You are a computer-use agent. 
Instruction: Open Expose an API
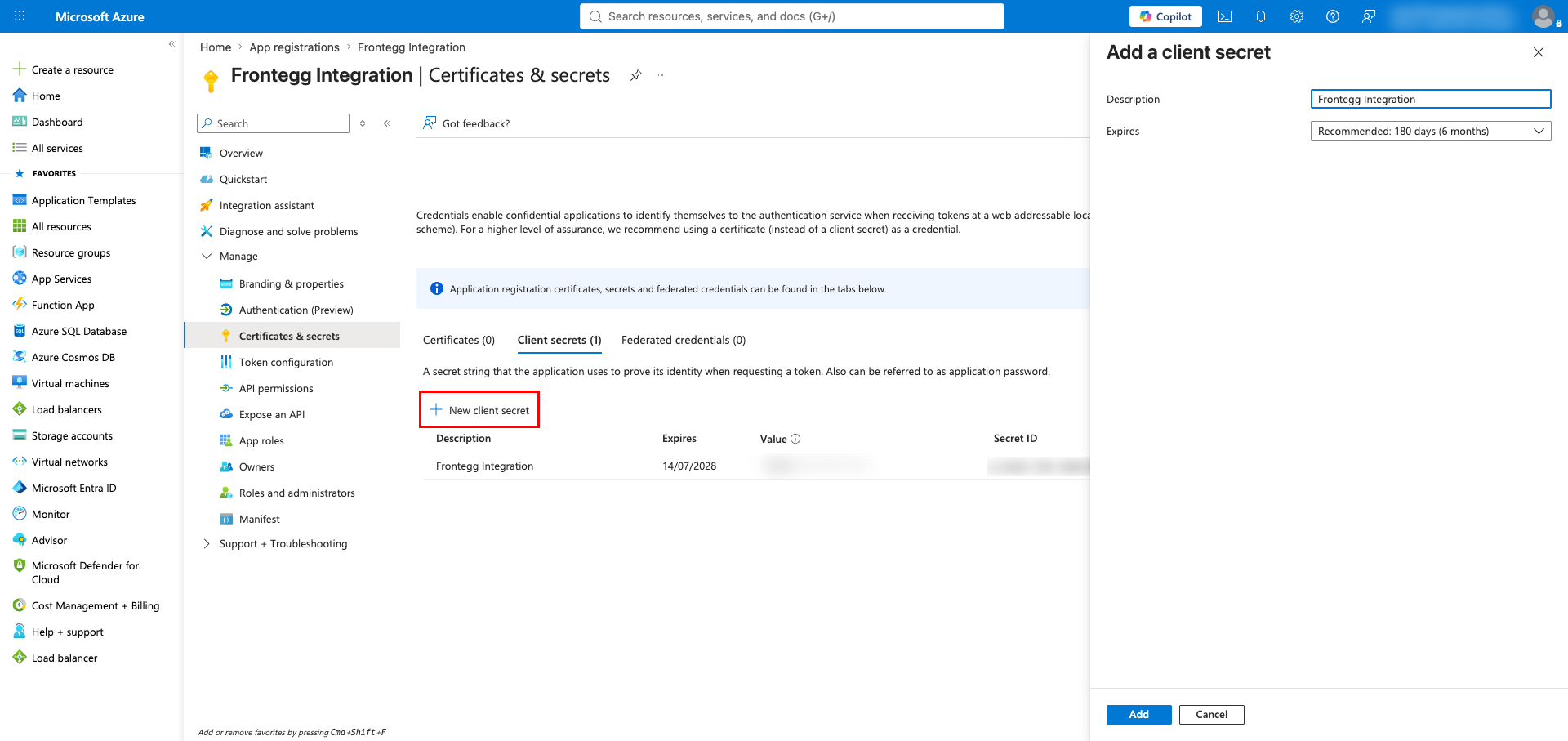pos(272,414)
